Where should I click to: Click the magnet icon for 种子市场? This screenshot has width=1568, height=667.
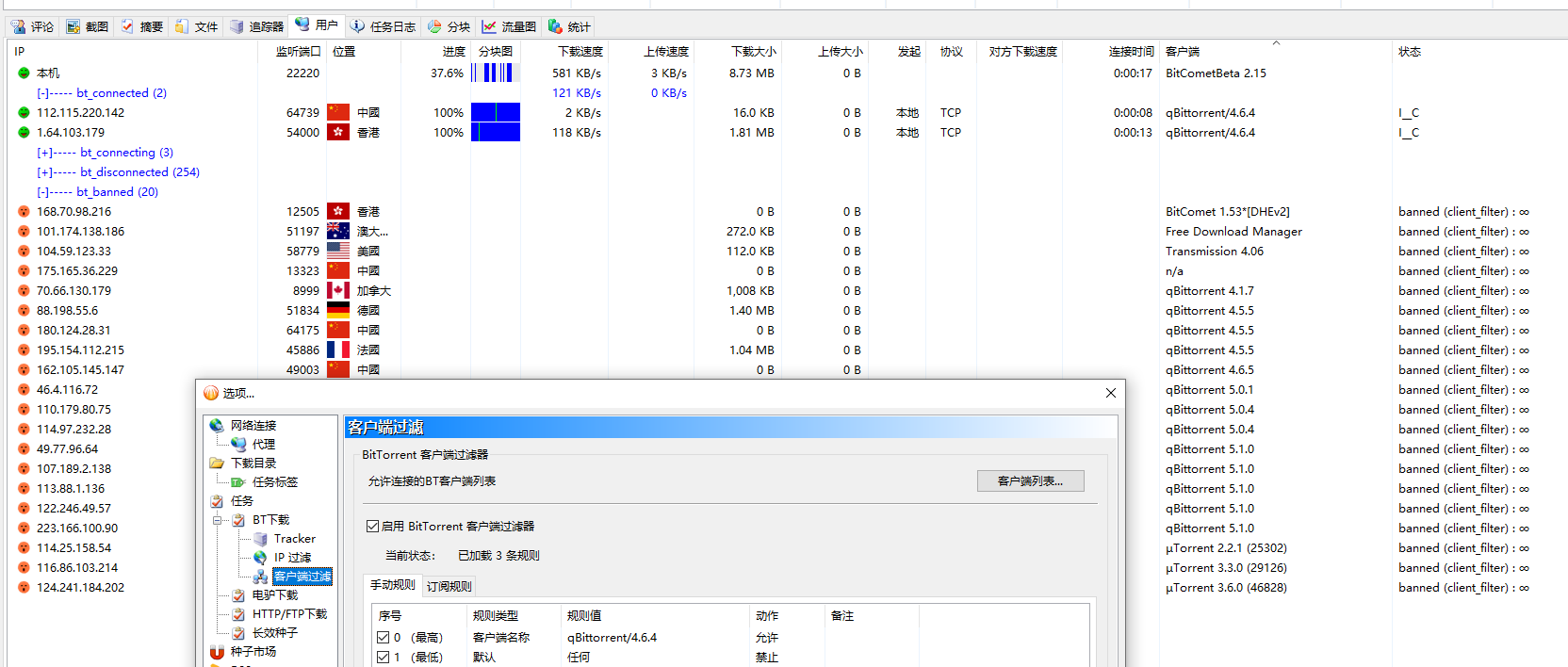[217, 651]
